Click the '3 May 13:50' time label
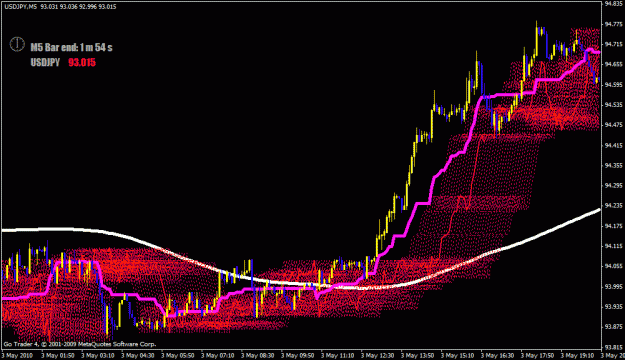 pyautogui.click(x=417, y=355)
